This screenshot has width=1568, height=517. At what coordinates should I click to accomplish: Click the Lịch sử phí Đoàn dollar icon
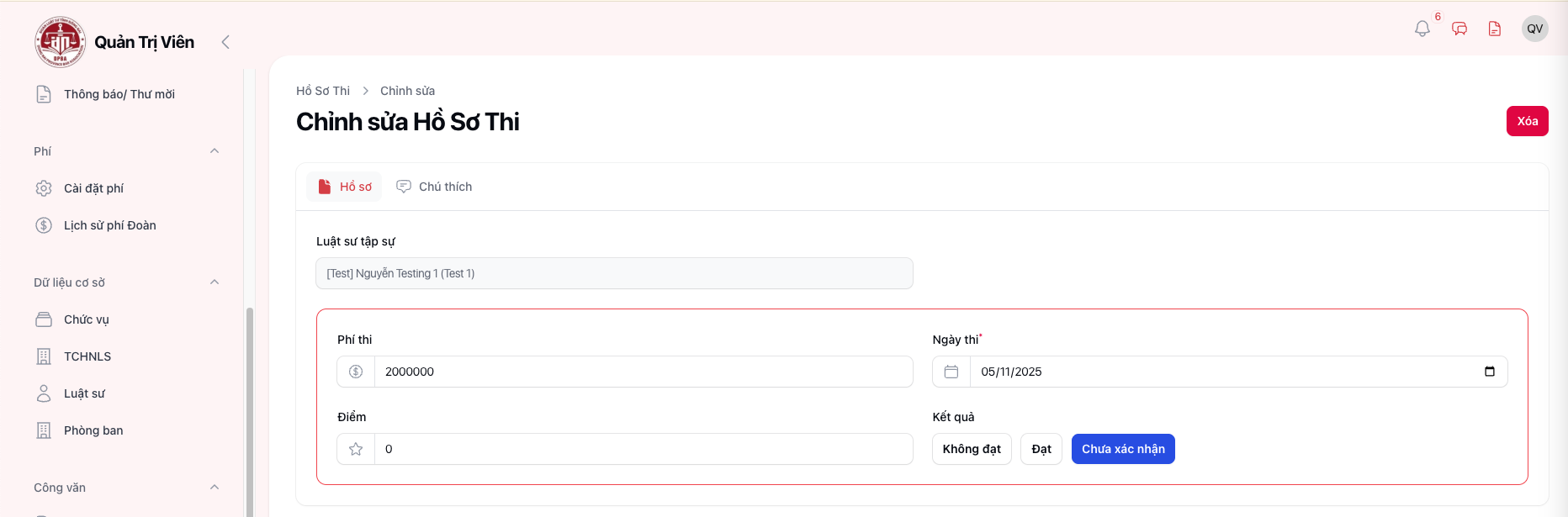pos(44,225)
